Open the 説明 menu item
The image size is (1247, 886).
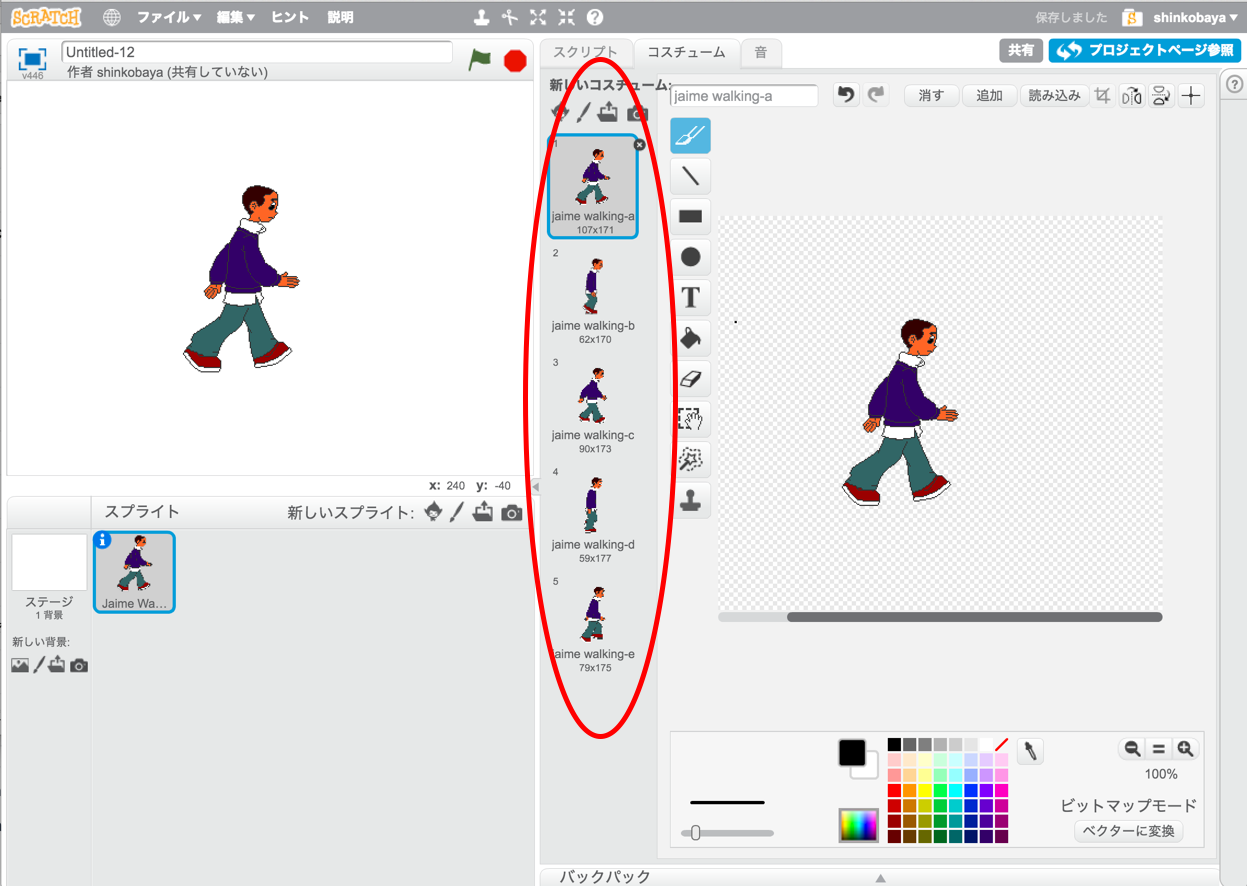click(x=341, y=18)
